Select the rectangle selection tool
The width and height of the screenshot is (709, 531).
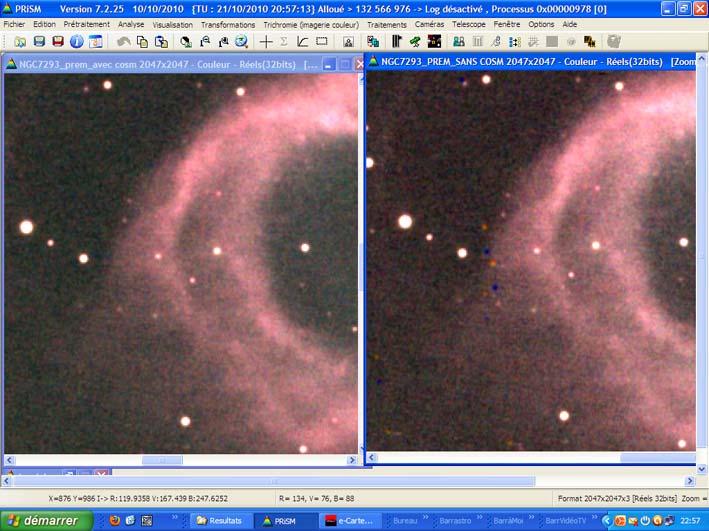coord(322,42)
